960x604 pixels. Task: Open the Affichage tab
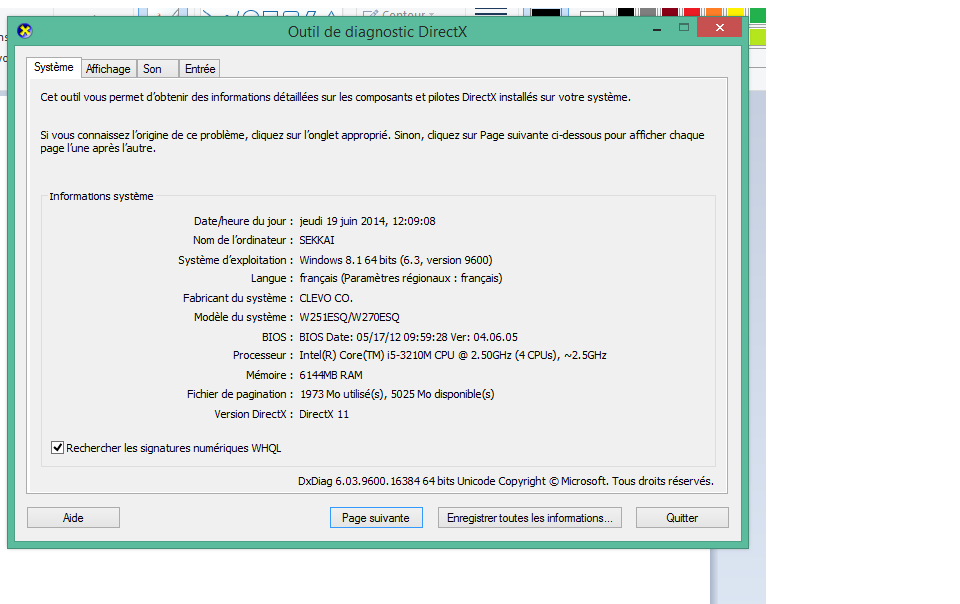tap(108, 69)
